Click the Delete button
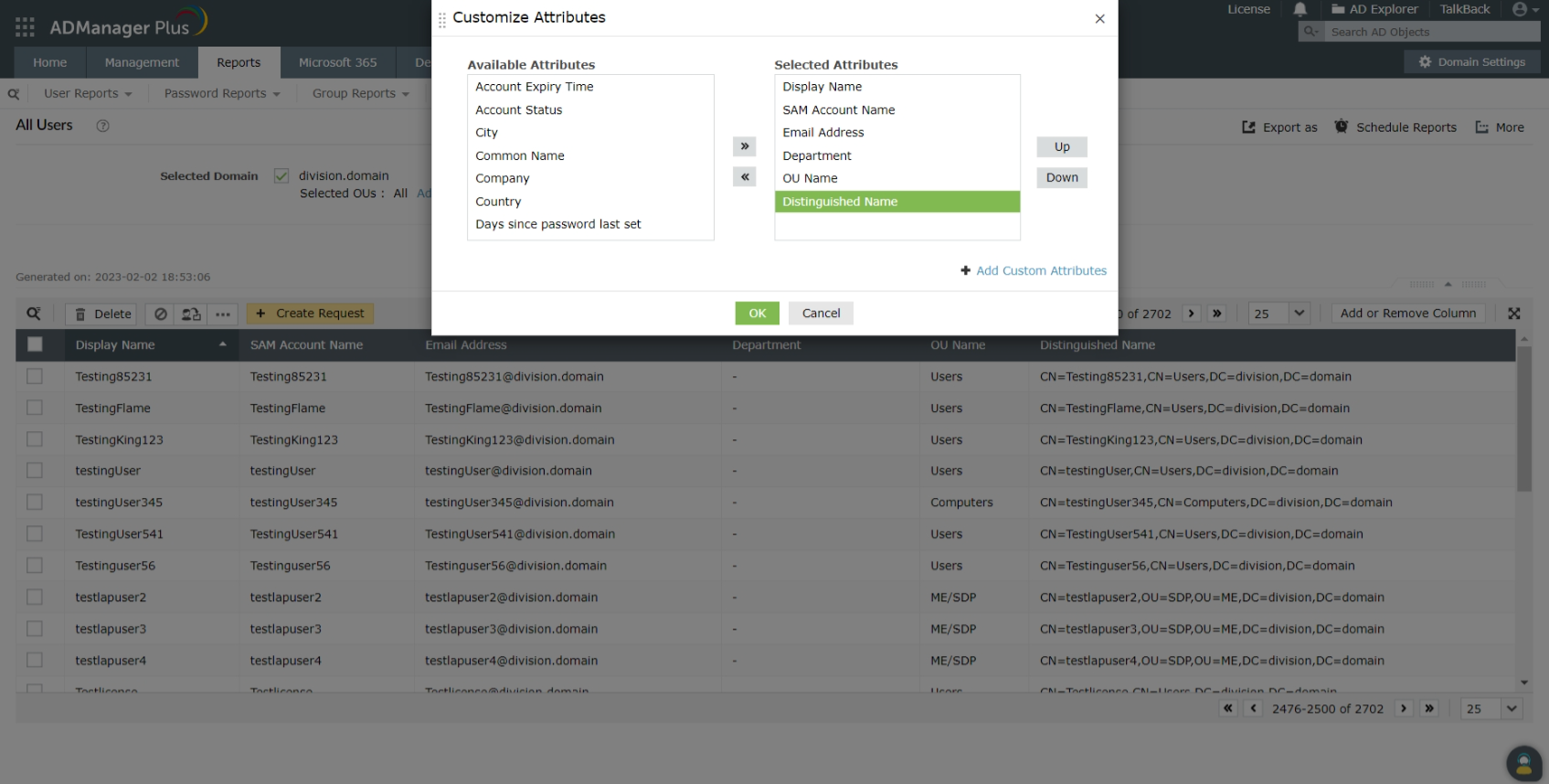Viewport: 1549px width, 784px height. 101,314
